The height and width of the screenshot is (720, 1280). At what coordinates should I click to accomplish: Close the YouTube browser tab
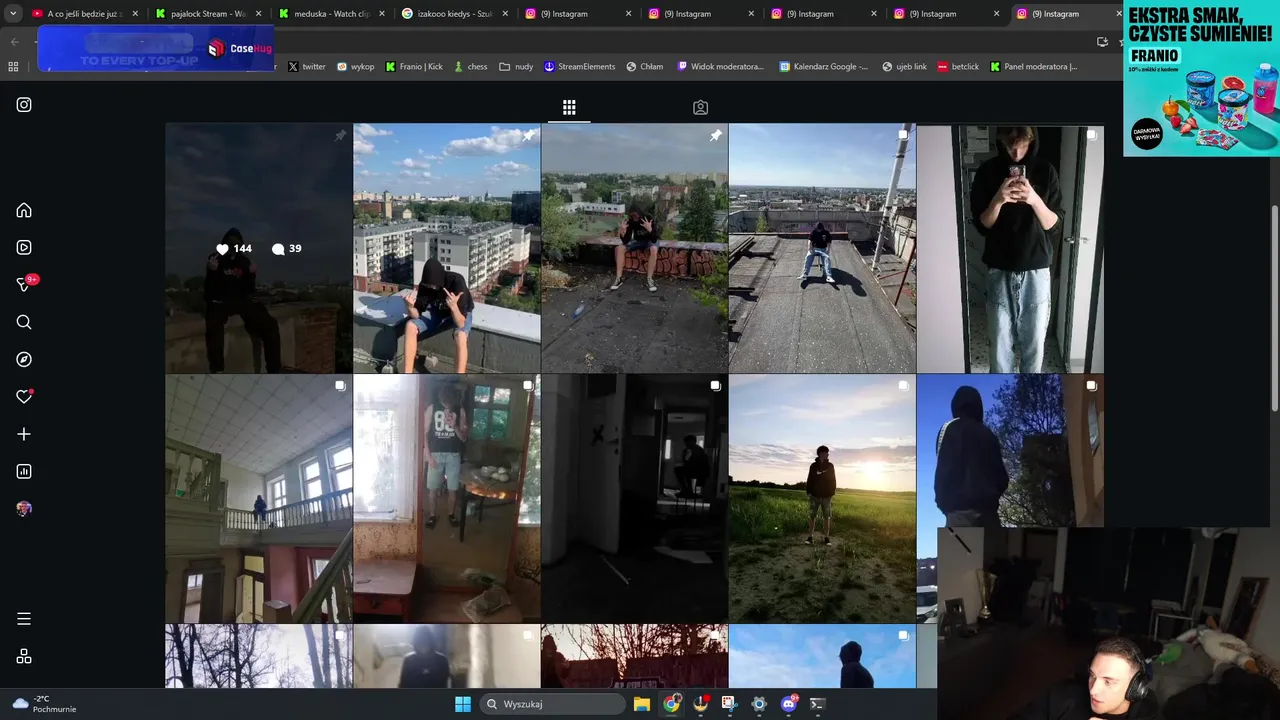pyautogui.click(x=135, y=14)
